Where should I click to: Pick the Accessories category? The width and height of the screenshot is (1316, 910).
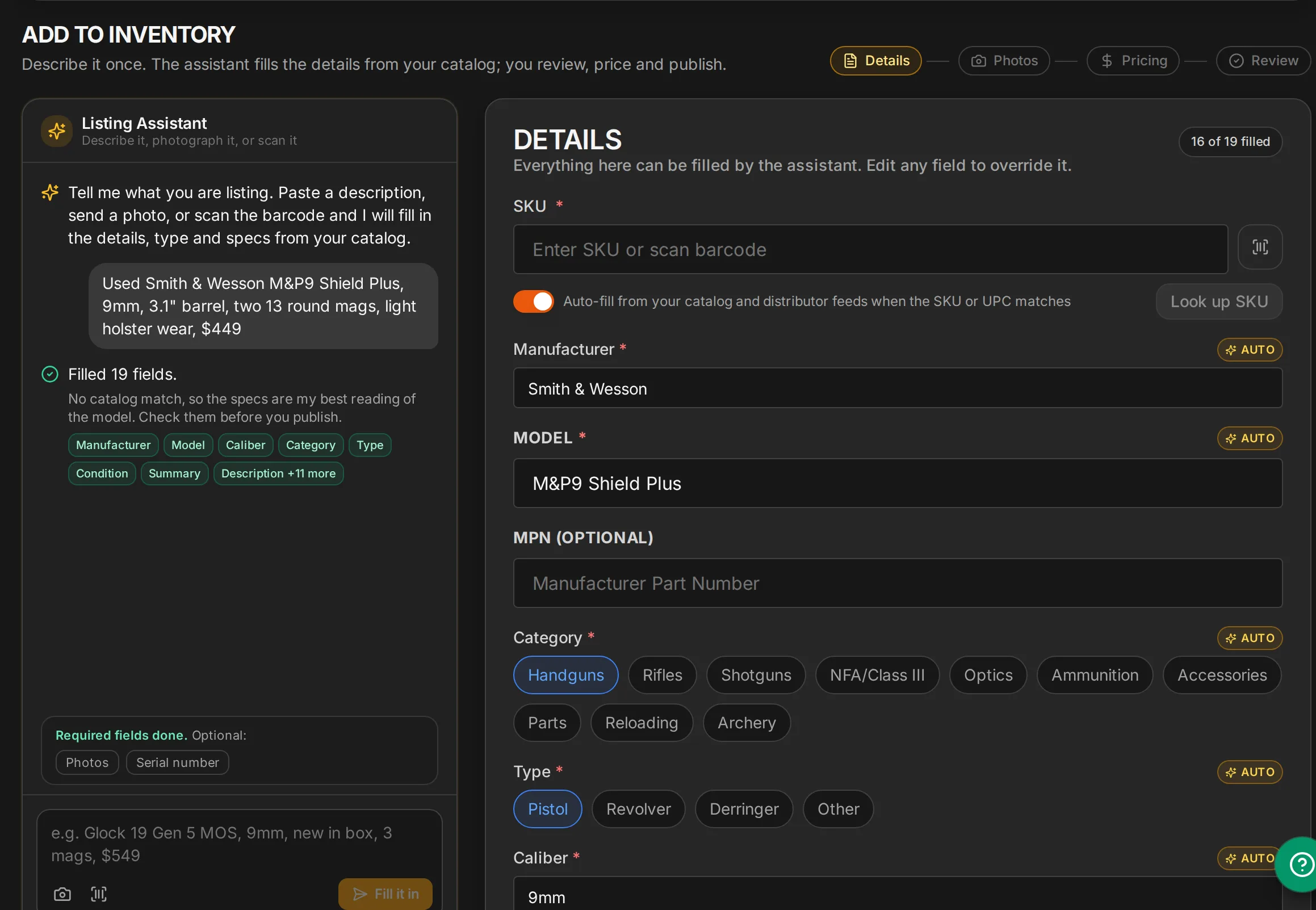pos(1222,674)
